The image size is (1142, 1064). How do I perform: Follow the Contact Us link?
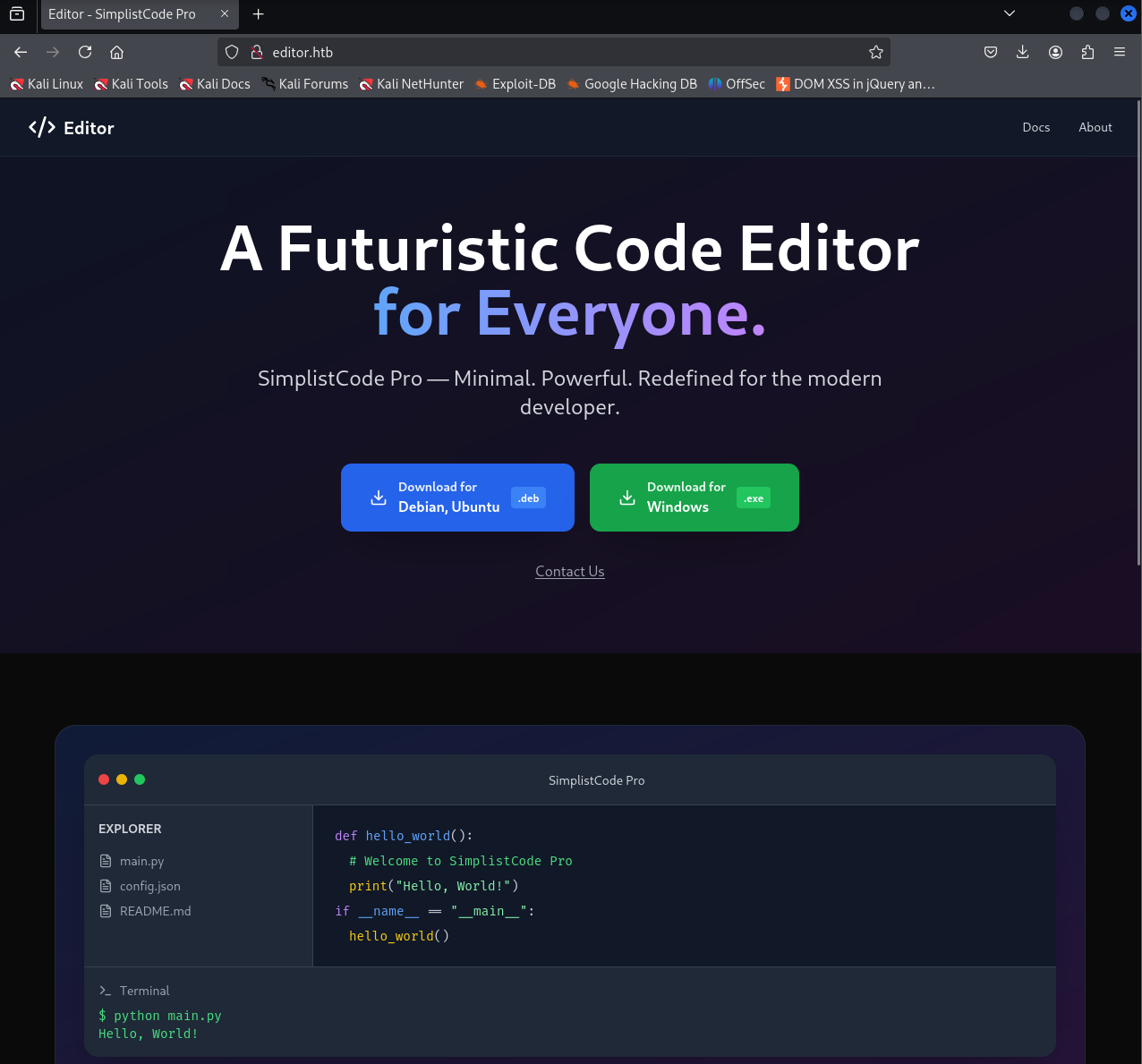point(570,571)
